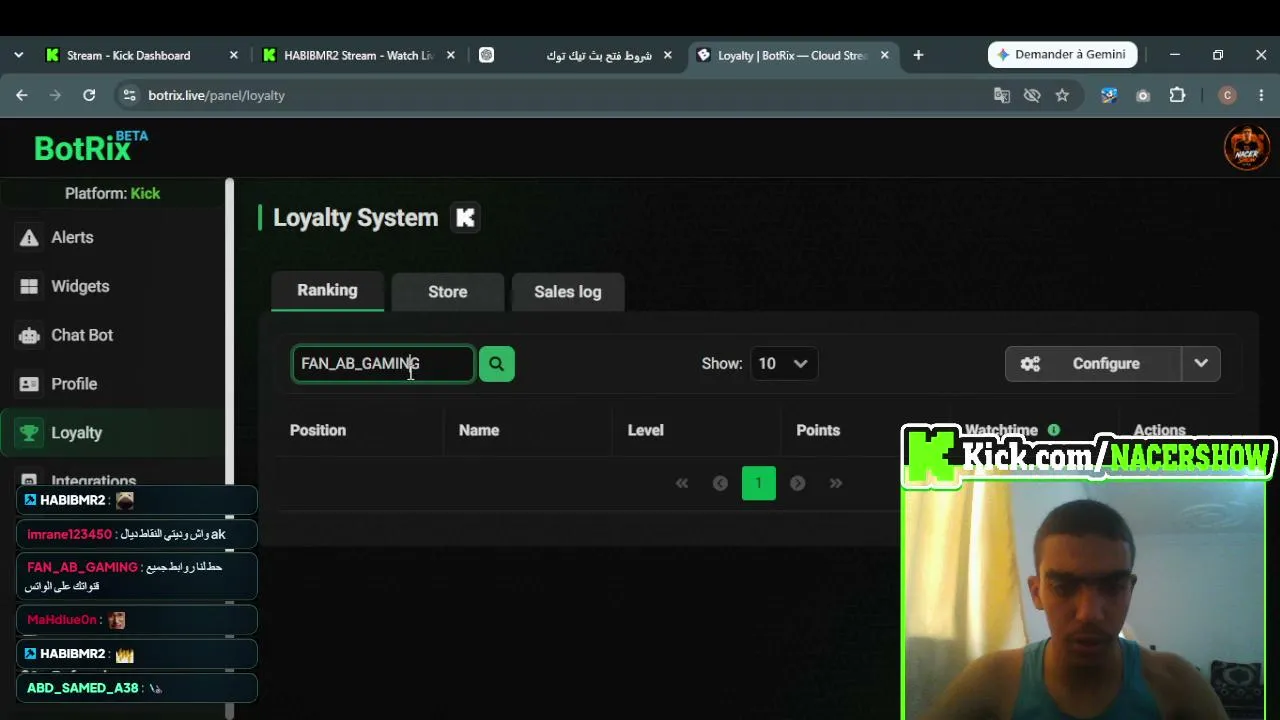Click the BotRix BETA logo

tap(90, 147)
